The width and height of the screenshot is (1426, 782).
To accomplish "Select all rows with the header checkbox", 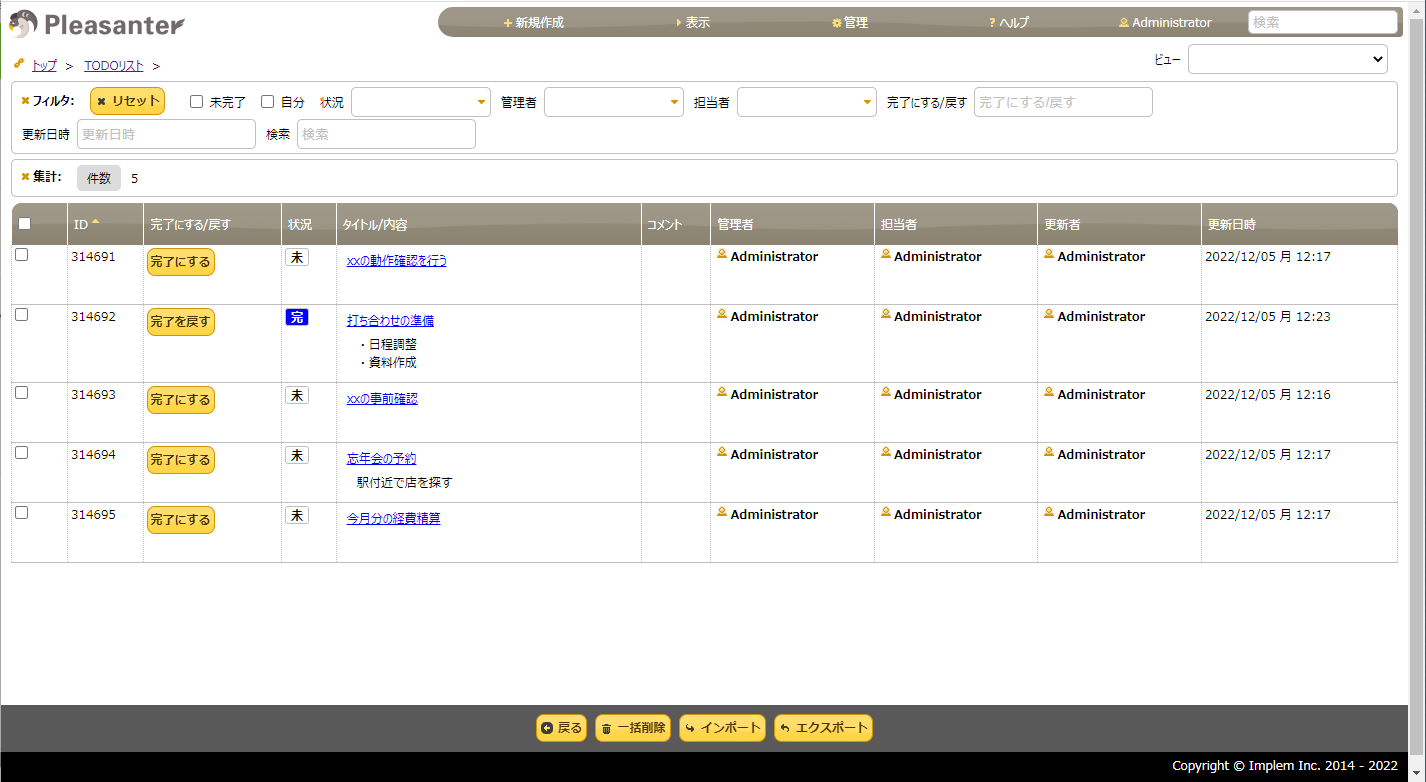I will coord(24,222).
